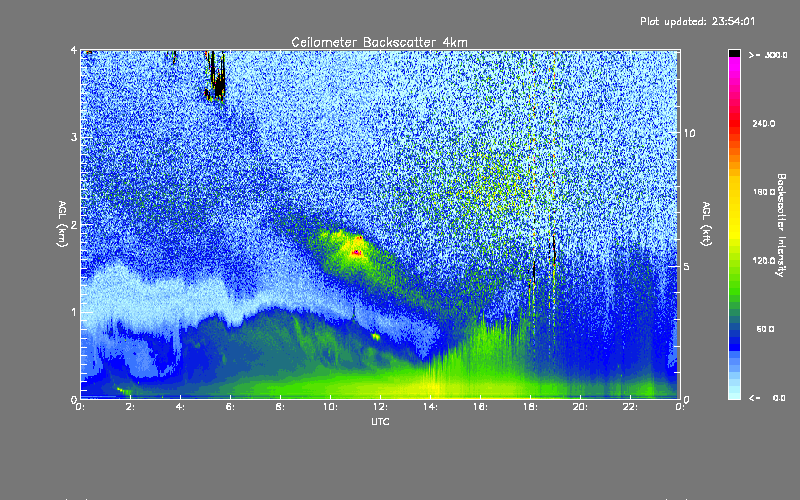Click the ">= 300.0" colorbar label
800x500 pixels.
click(768, 55)
